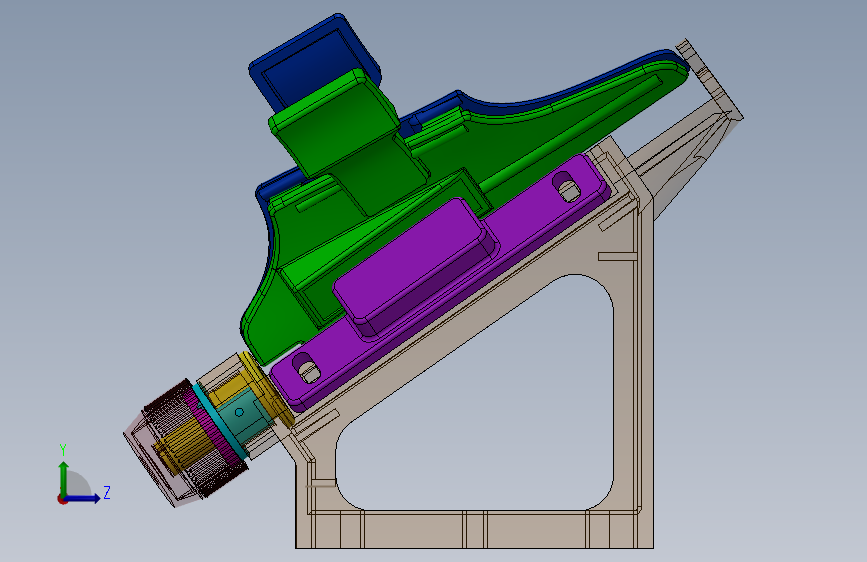The image size is (867, 562).
Task: Select the blue Z-axis arrow of the triad
Action: coord(83,498)
